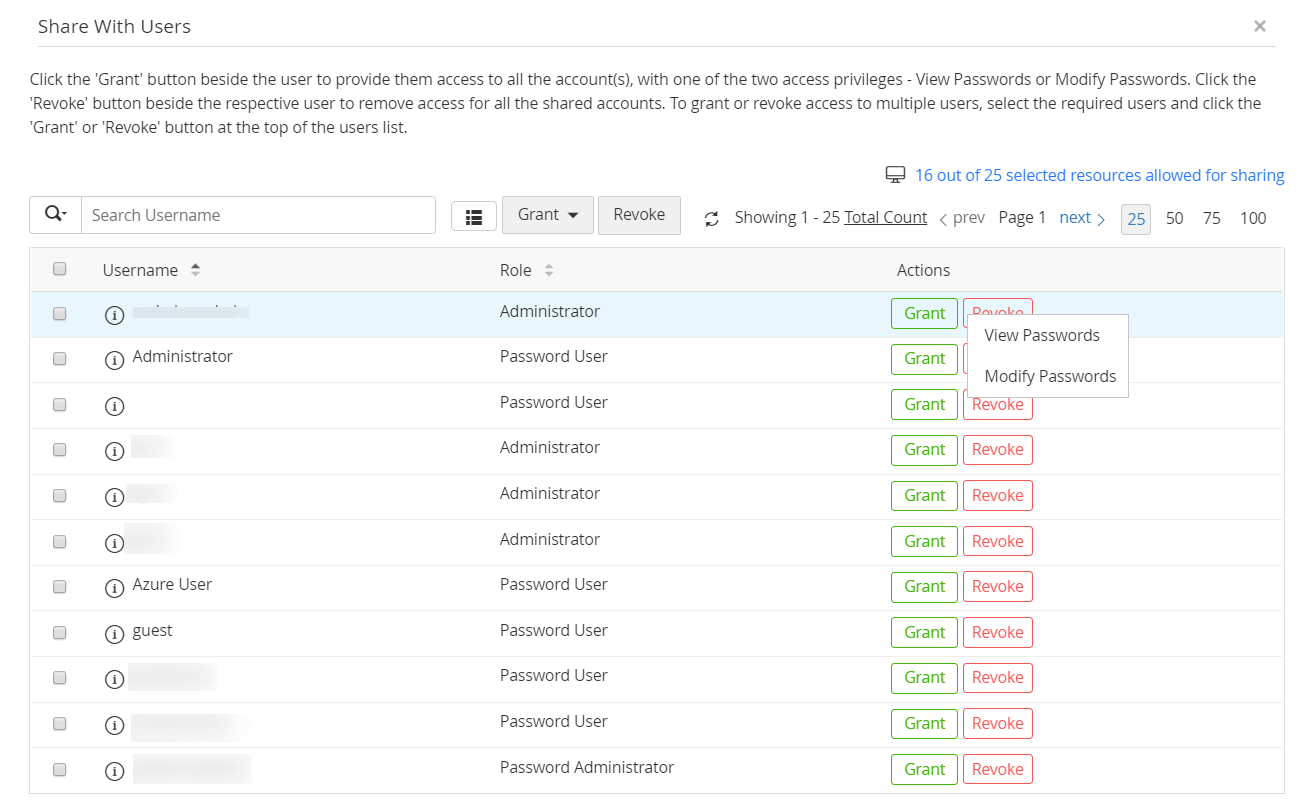Click the Total Count link

[885, 218]
